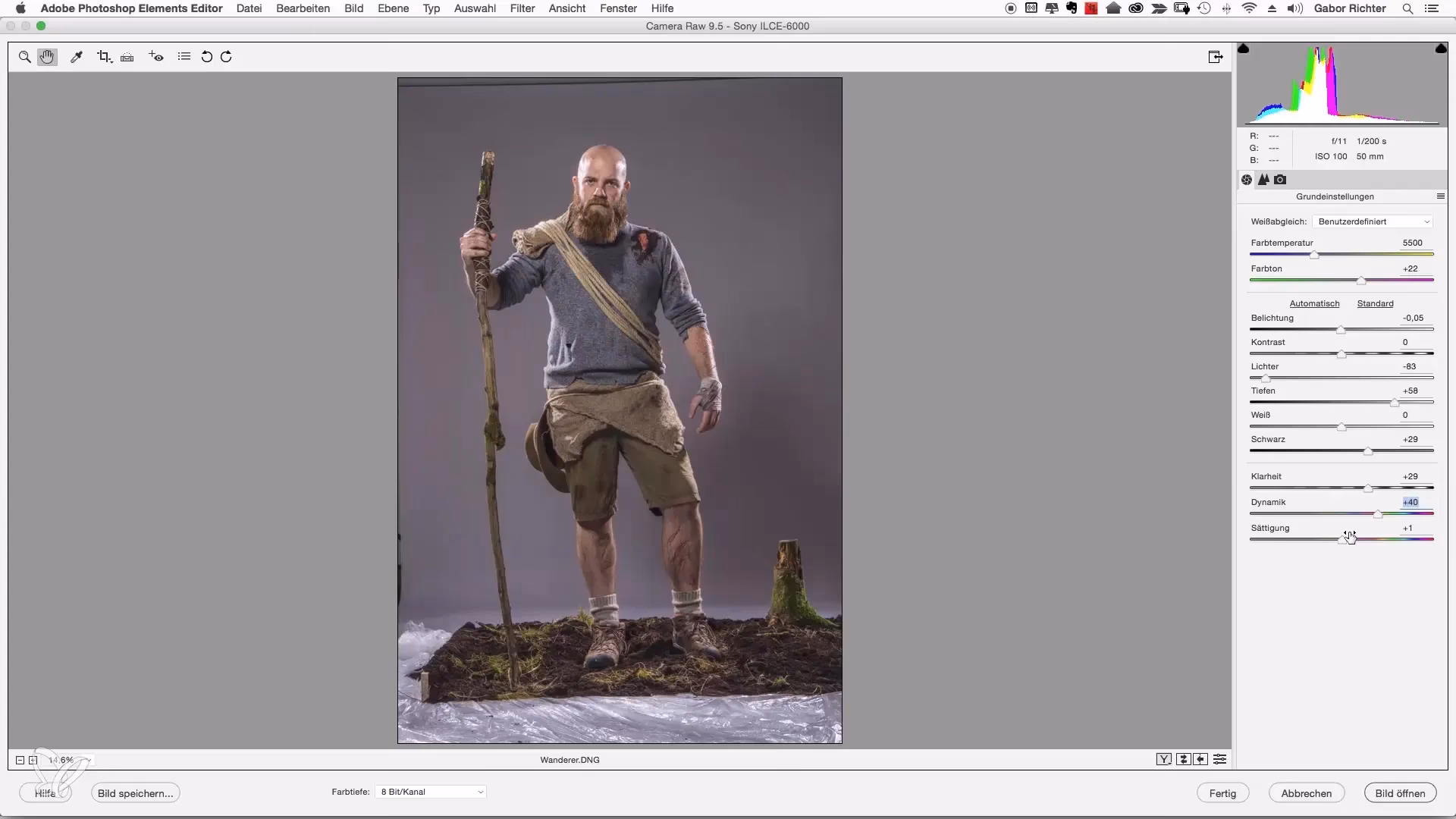Undo the last adjustment
Screen dimensions: 1456x819
pyautogui.click(x=206, y=56)
